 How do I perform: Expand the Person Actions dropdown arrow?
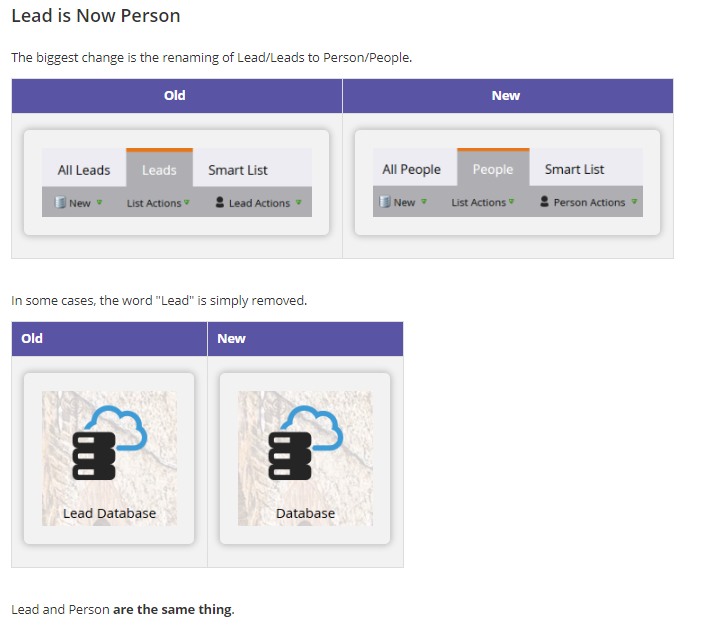(x=634, y=202)
